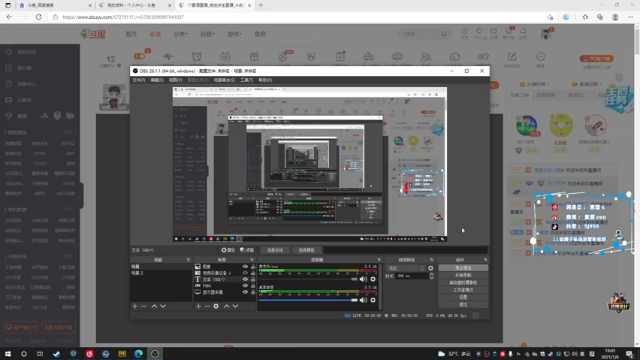Open the alarm clock icon in streamer toolbar

coord(197,57)
